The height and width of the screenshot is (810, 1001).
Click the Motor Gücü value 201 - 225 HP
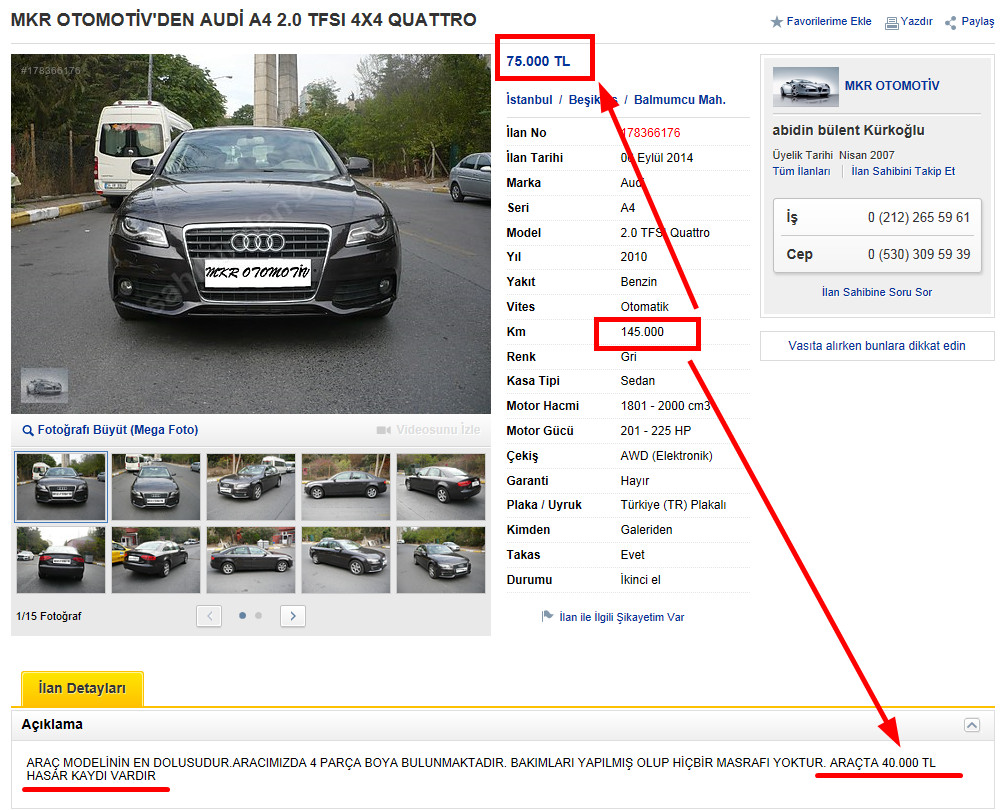656,430
